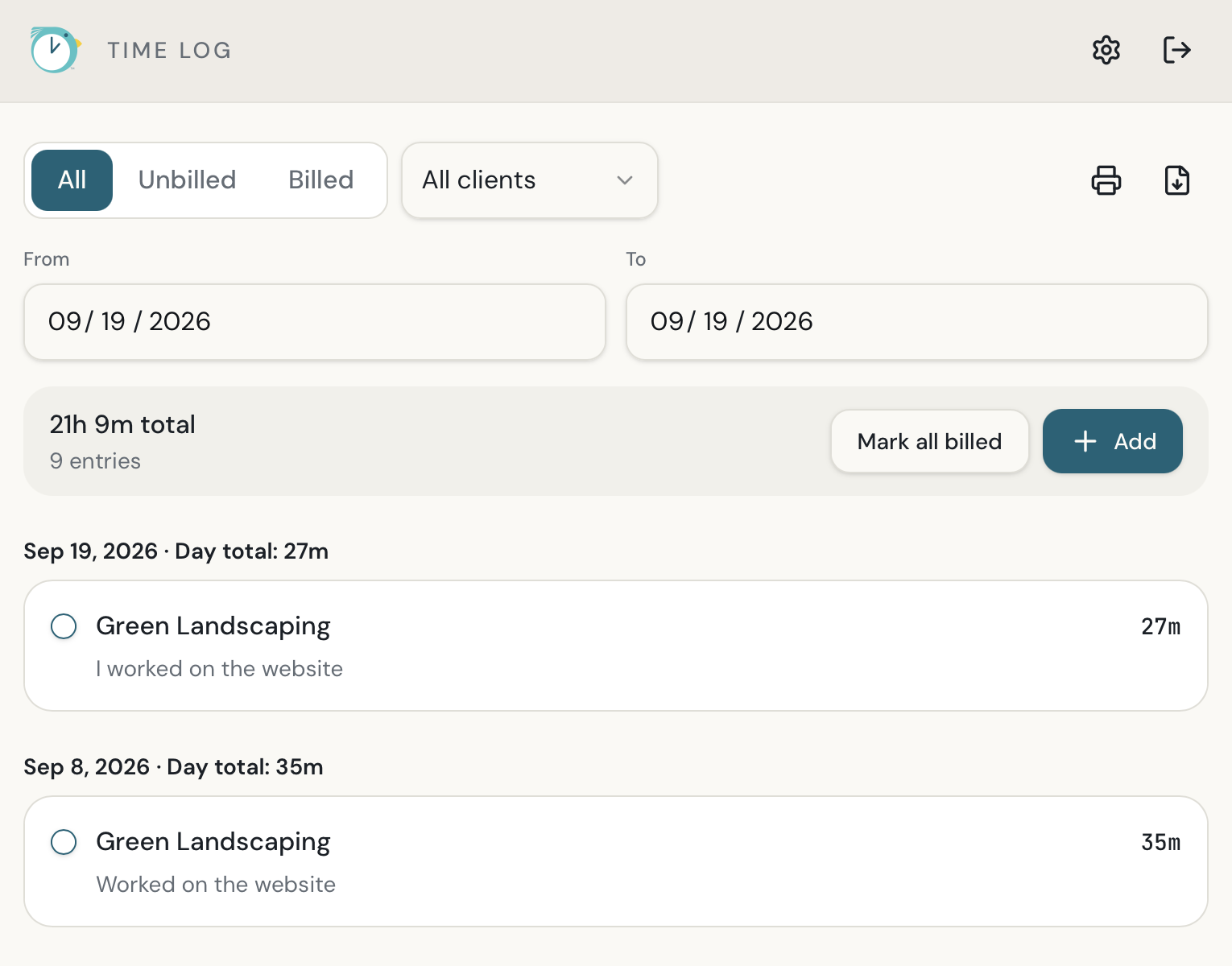Switch to the Unbilled tab
The width and height of the screenshot is (1232, 966).
click(187, 180)
